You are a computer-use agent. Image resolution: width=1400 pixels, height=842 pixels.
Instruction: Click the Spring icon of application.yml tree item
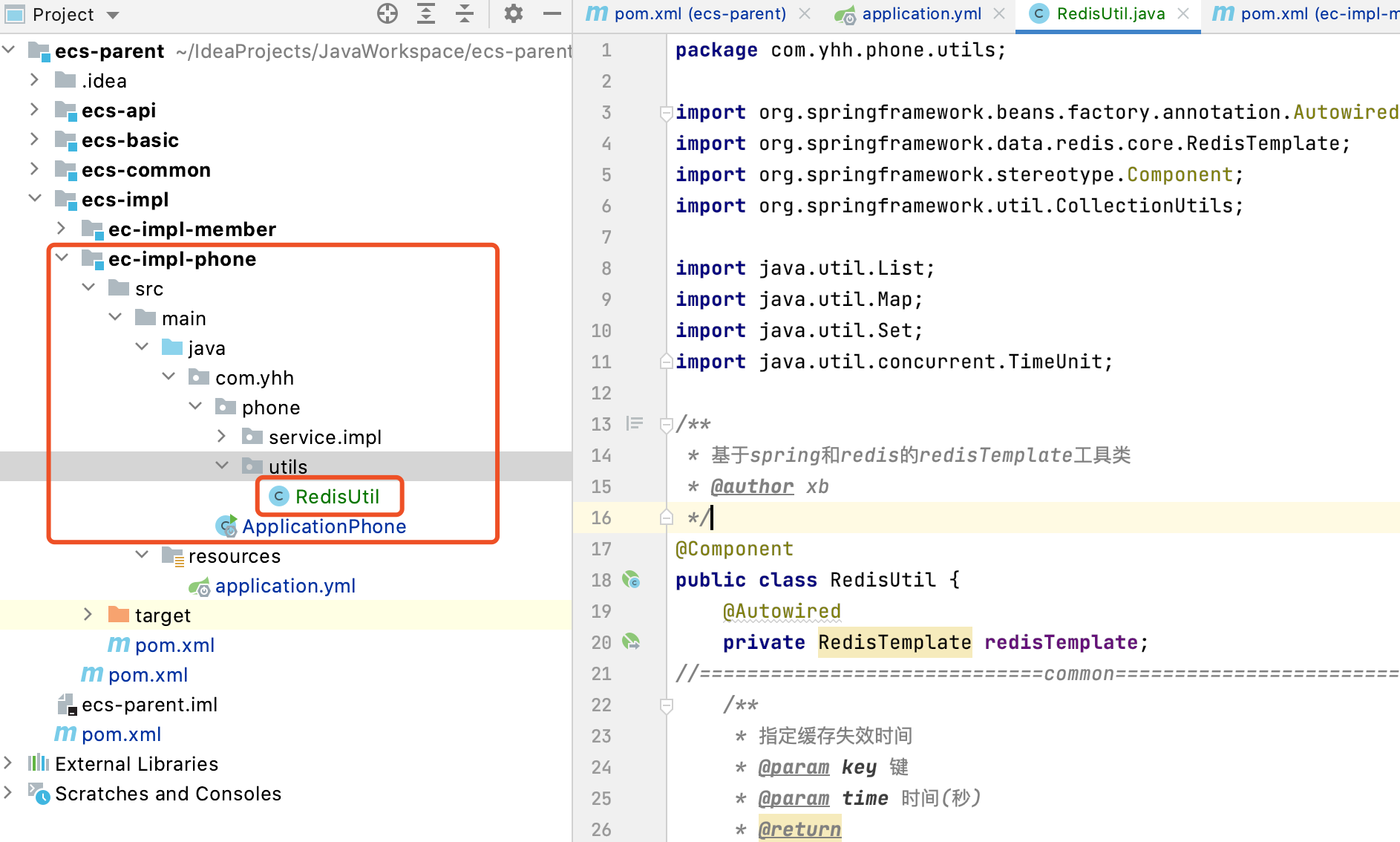pyautogui.click(x=200, y=587)
